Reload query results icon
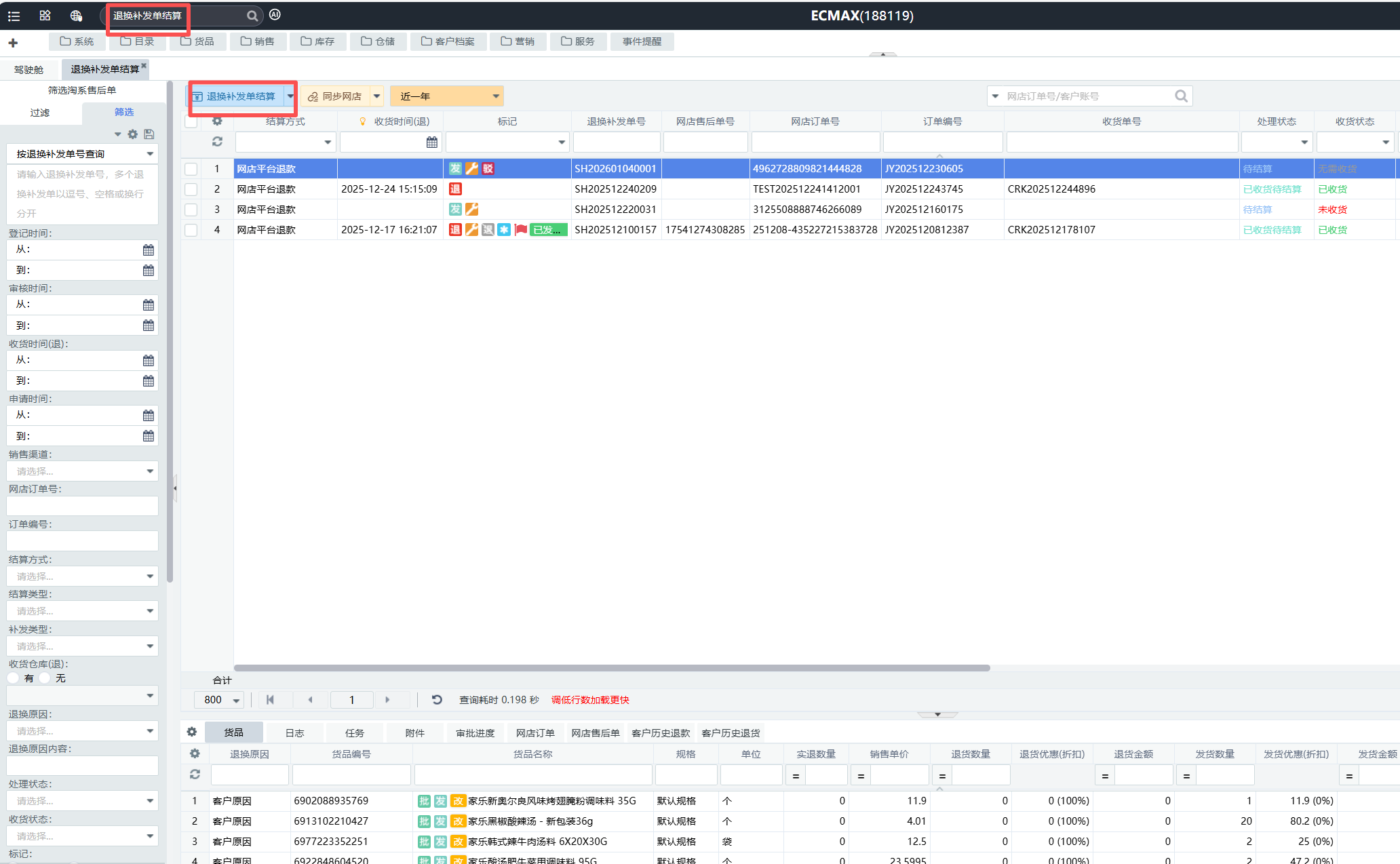 click(437, 700)
